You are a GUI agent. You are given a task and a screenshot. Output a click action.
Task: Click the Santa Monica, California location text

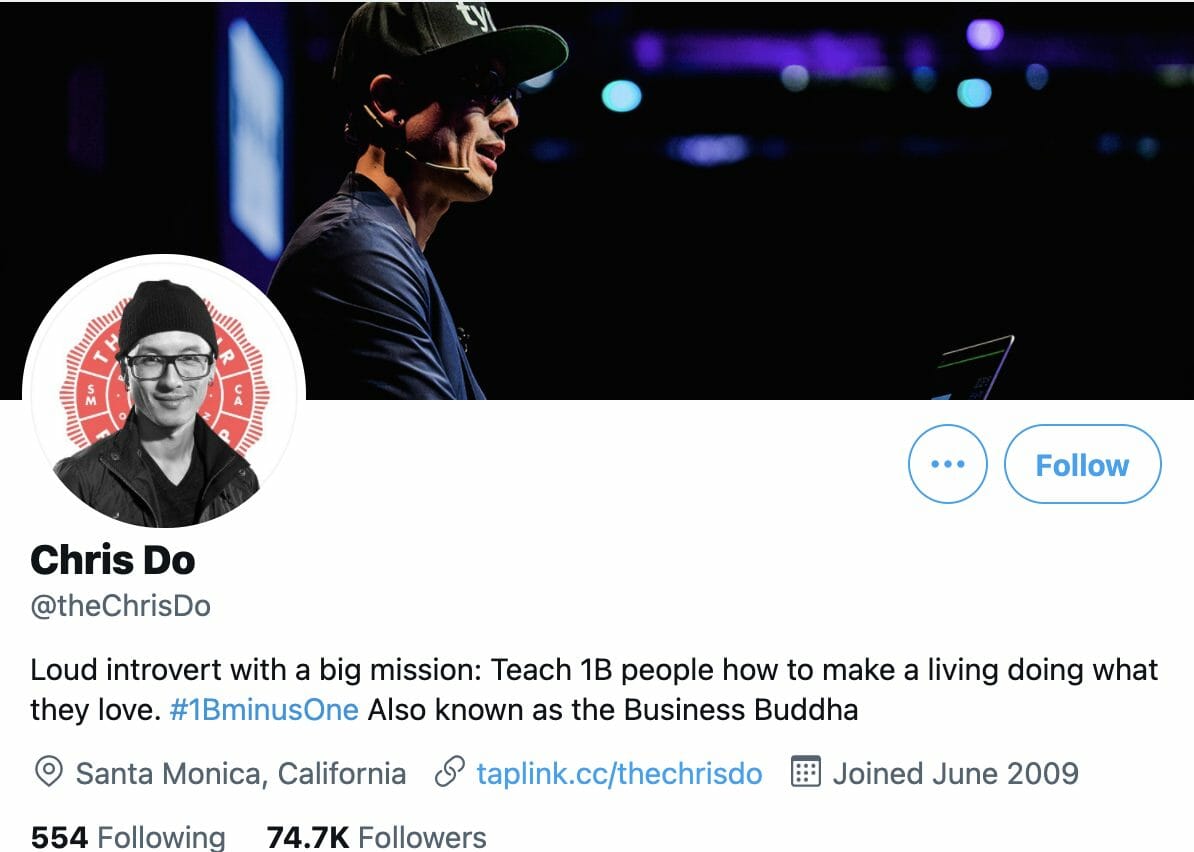(x=241, y=773)
